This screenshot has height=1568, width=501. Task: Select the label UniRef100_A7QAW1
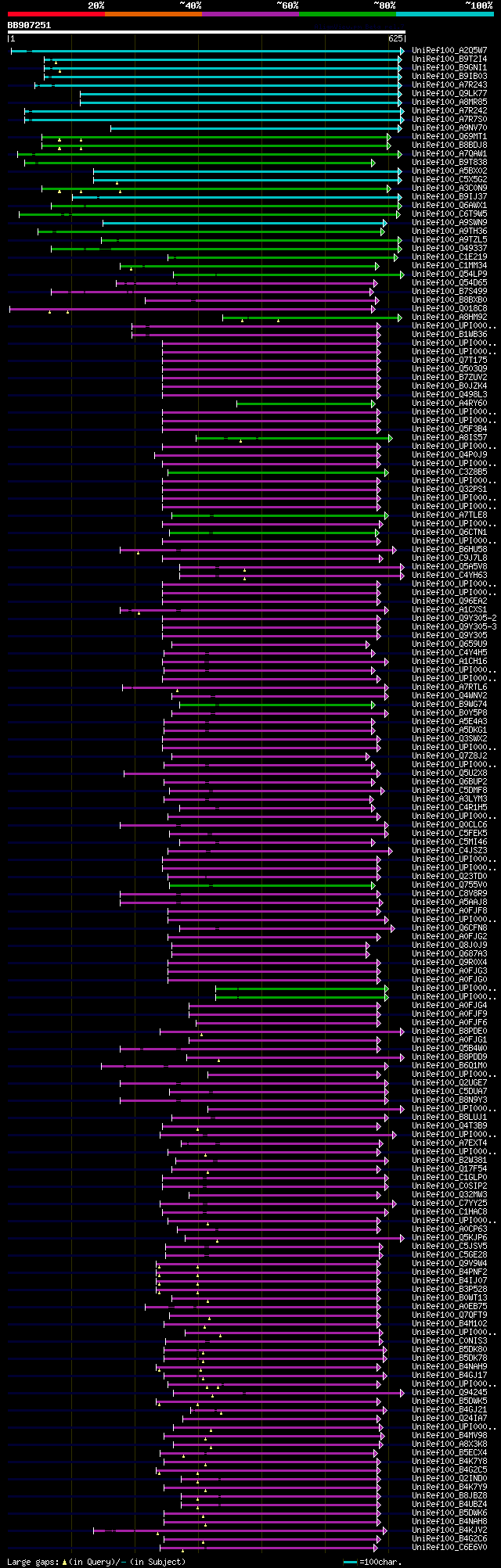pyautogui.click(x=449, y=154)
